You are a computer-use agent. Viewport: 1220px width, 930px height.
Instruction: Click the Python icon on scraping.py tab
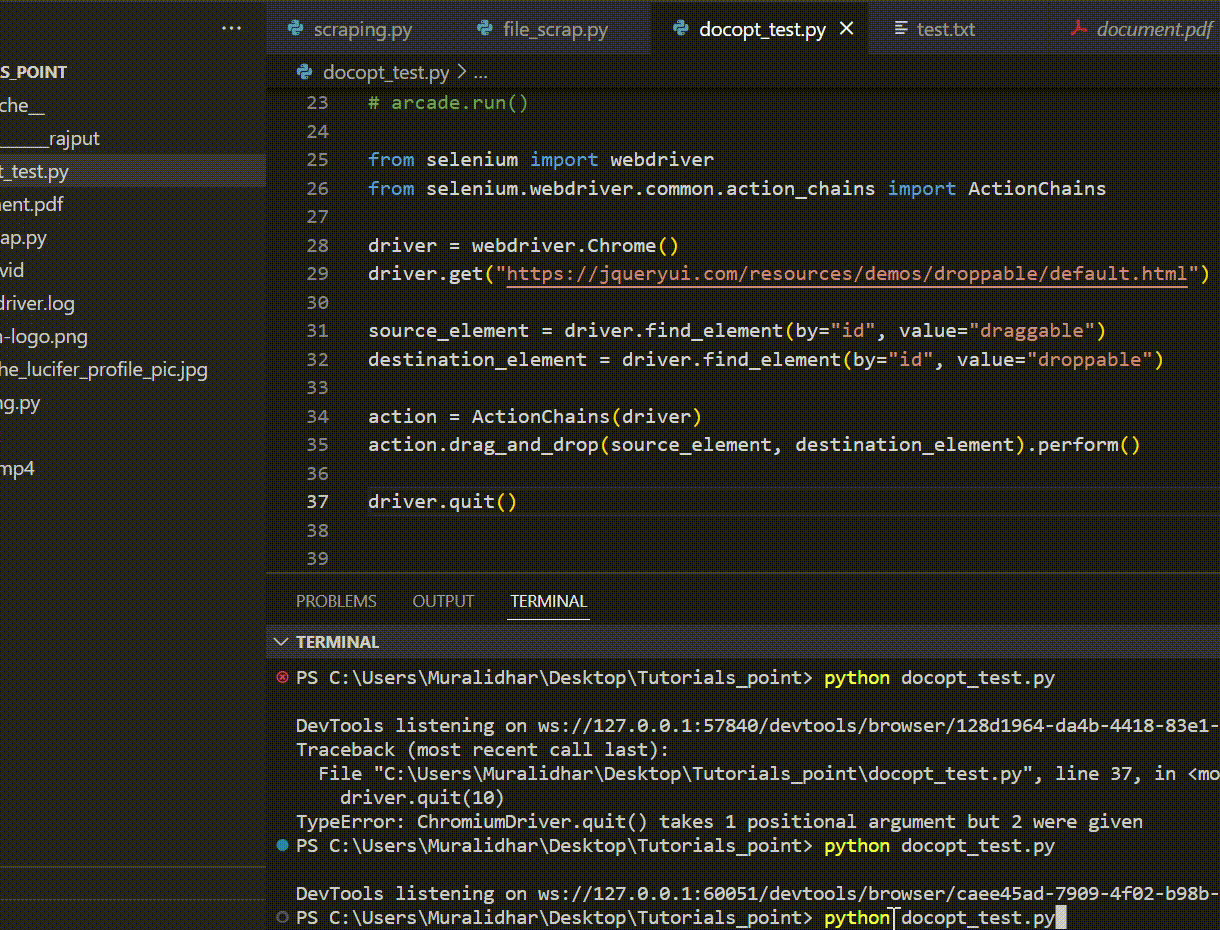(295, 29)
